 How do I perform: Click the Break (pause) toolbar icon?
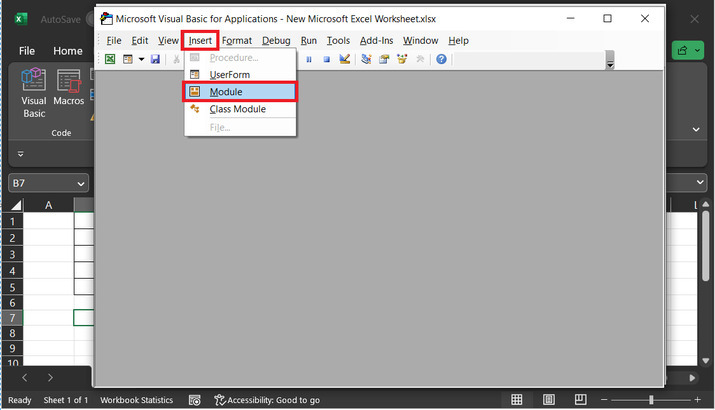coord(309,59)
